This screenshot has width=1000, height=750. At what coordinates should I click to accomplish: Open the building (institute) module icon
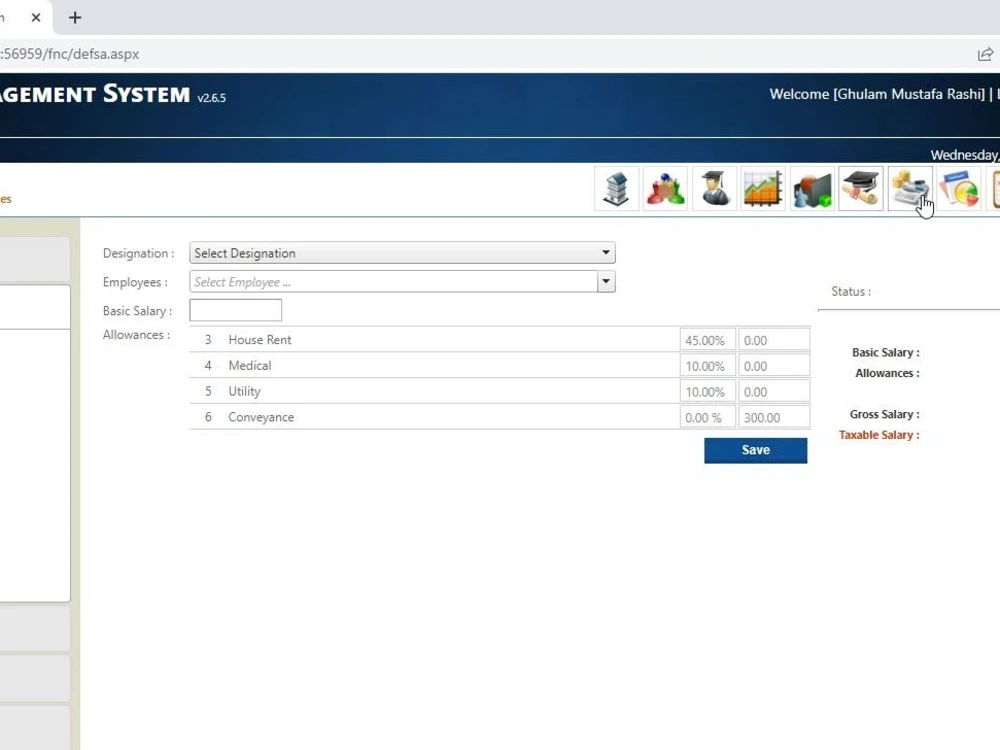(x=616, y=189)
